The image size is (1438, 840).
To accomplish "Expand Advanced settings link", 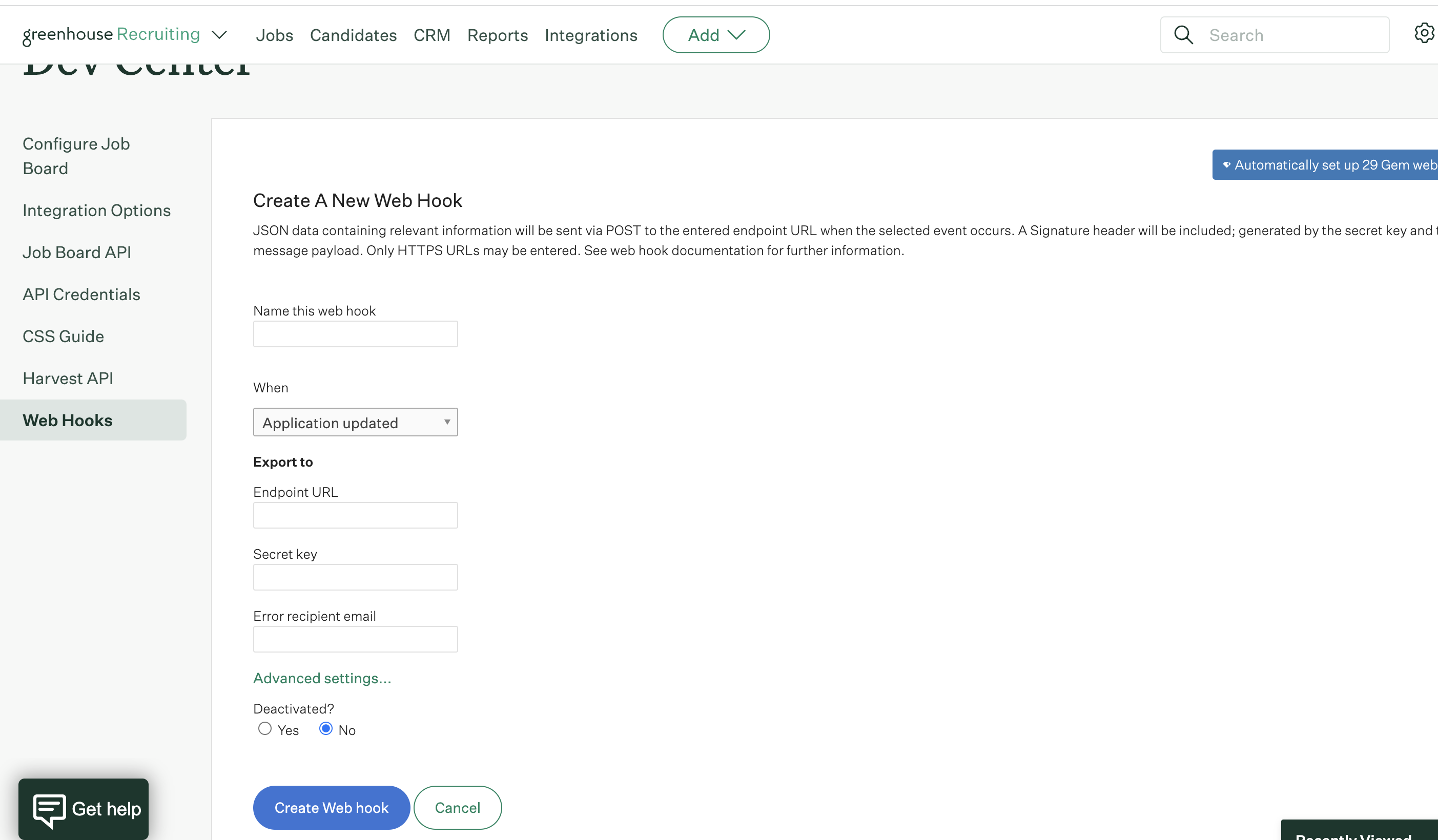I will [x=322, y=678].
